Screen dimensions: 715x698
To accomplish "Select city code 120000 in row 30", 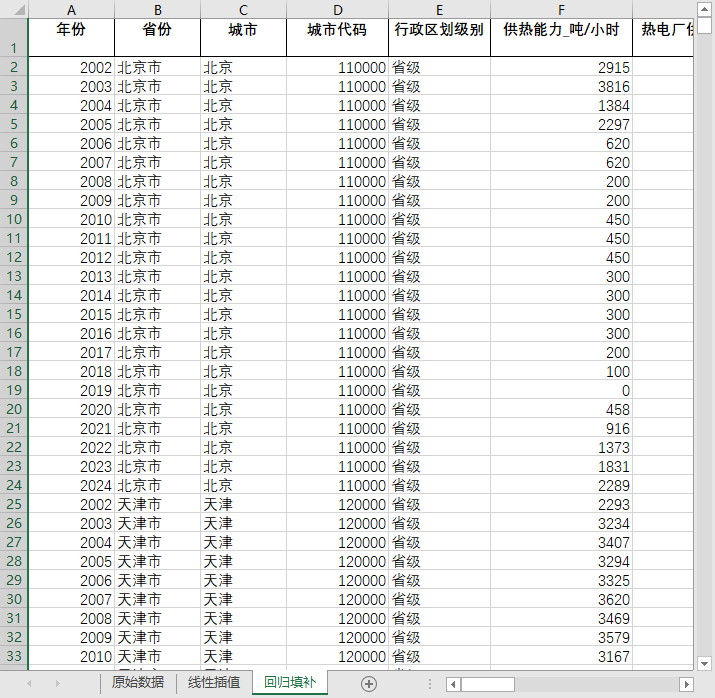I will pos(337,600).
